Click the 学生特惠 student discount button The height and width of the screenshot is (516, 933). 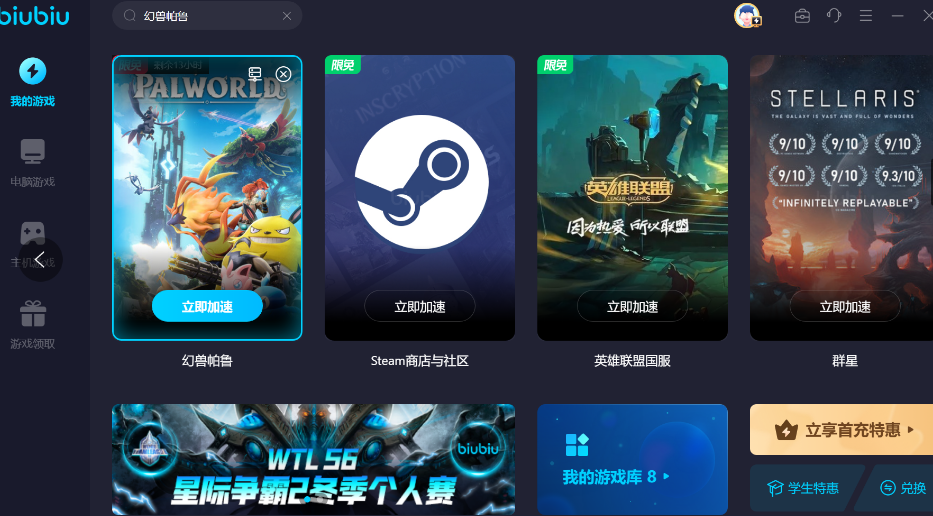(804, 488)
